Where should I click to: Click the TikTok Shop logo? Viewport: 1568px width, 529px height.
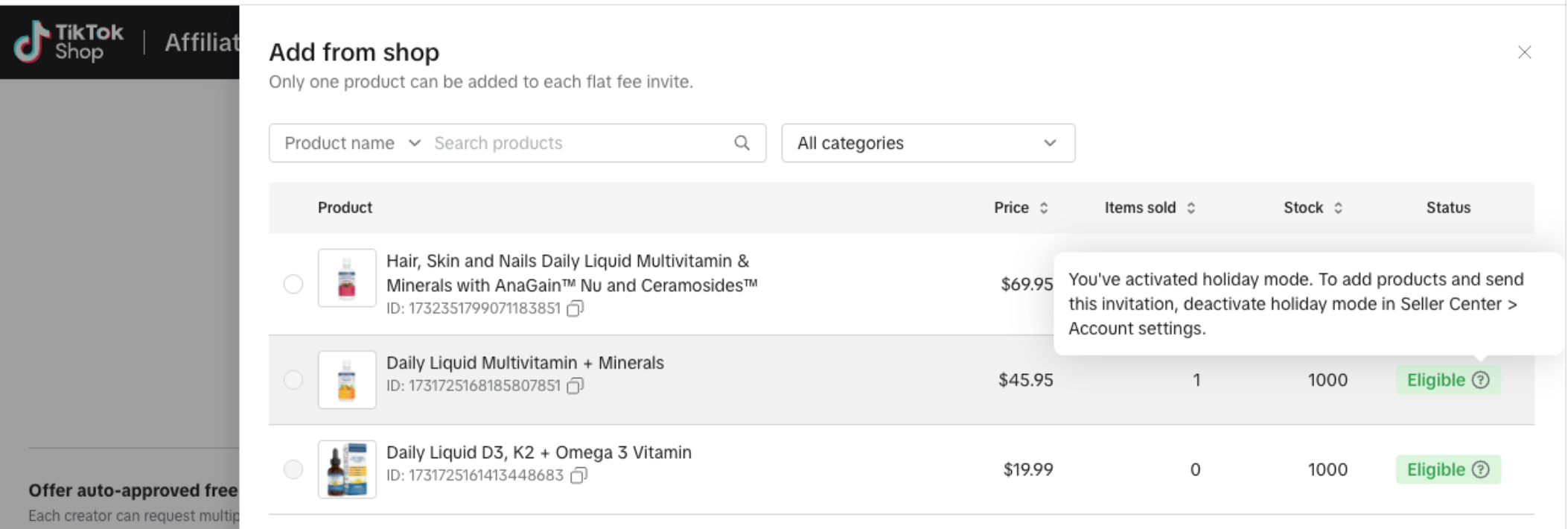(68, 42)
